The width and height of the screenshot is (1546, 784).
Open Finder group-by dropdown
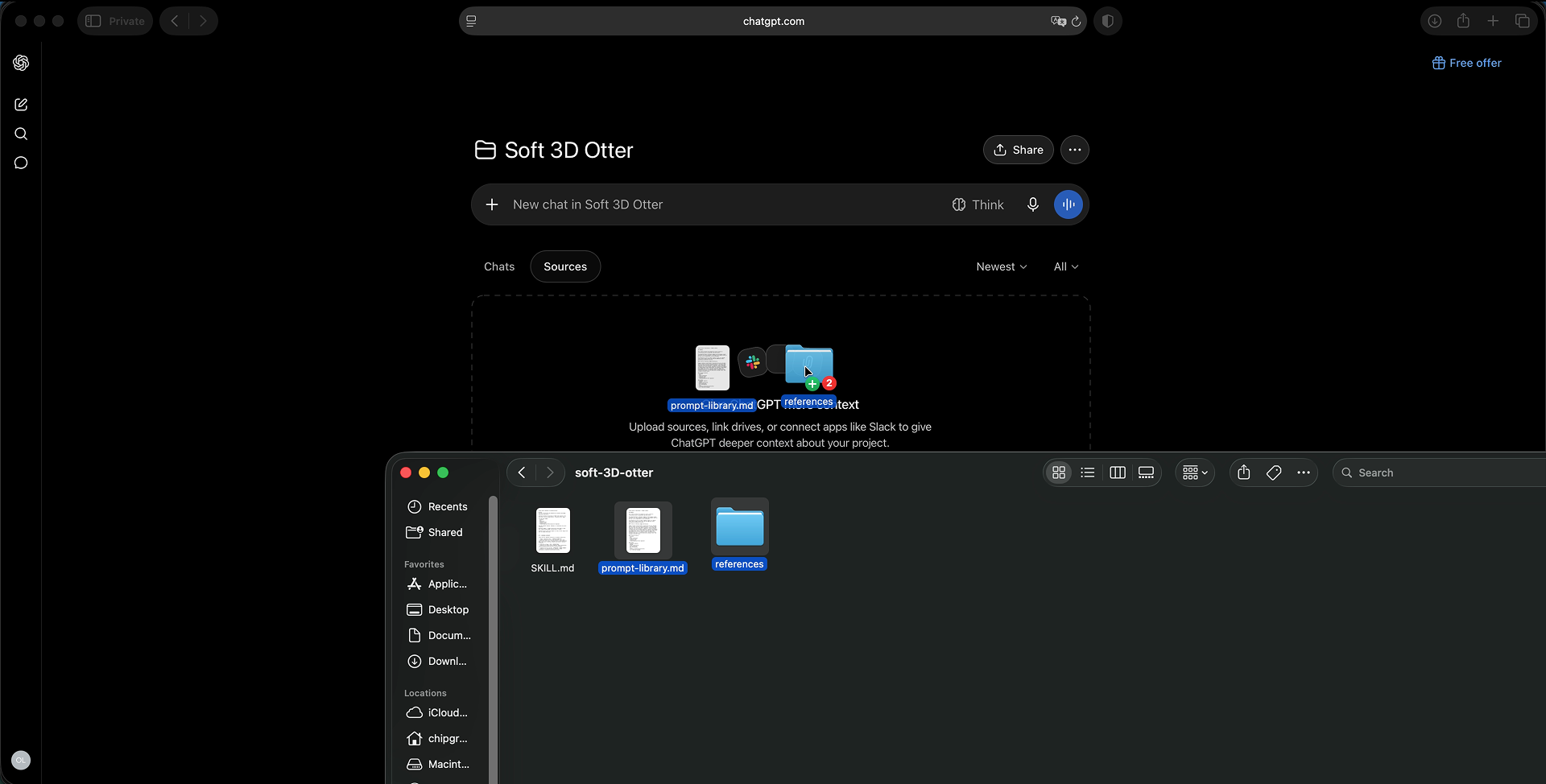tap(1195, 472)
